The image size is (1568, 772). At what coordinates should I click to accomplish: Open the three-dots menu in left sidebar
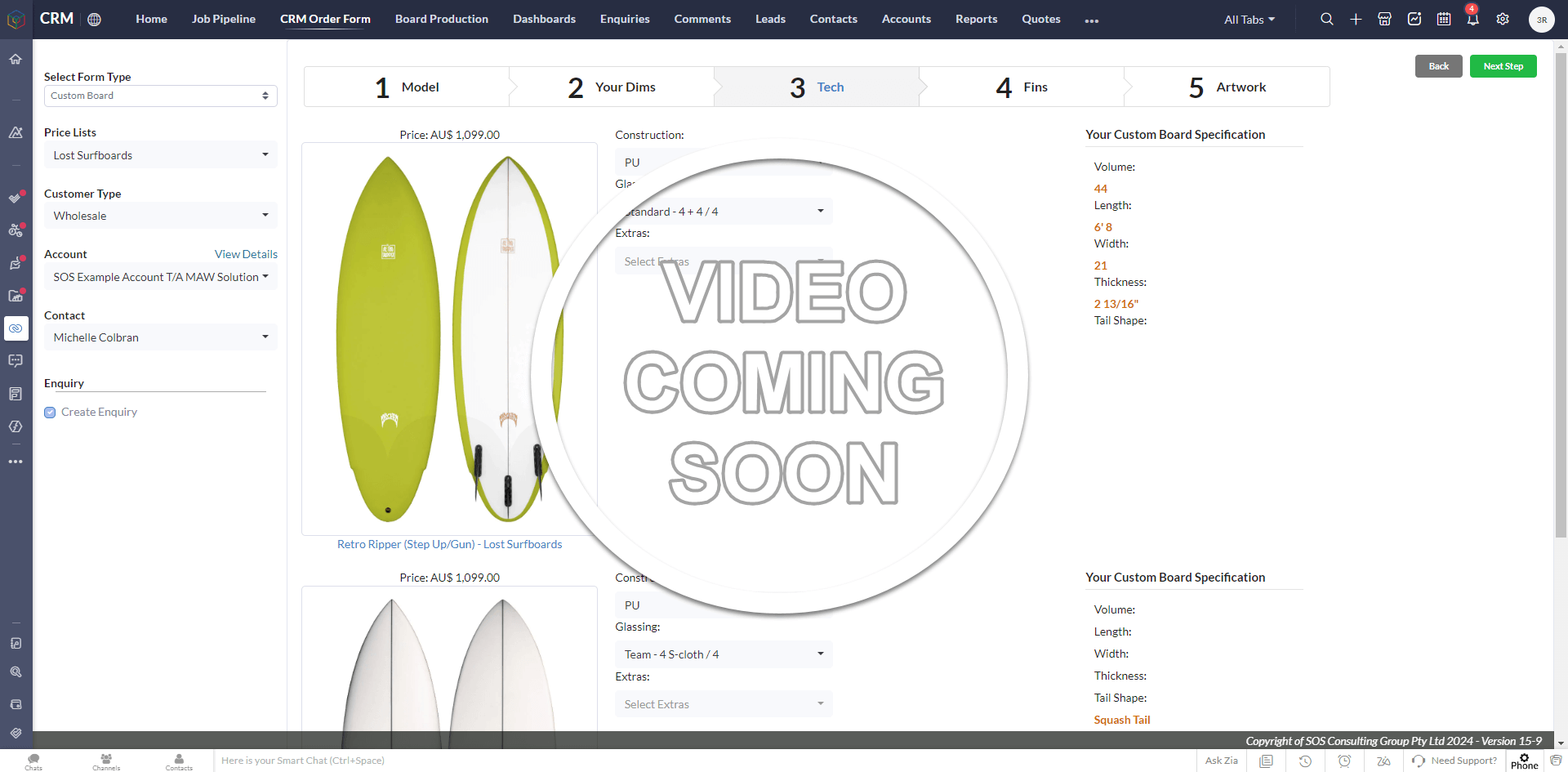16,462
